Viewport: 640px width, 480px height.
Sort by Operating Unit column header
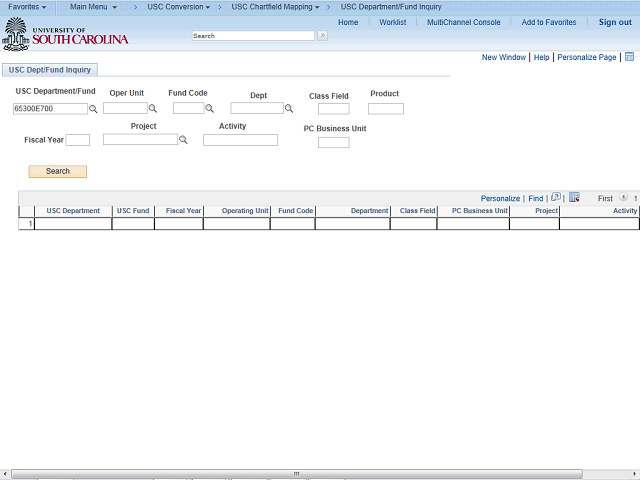coord(245,211)
